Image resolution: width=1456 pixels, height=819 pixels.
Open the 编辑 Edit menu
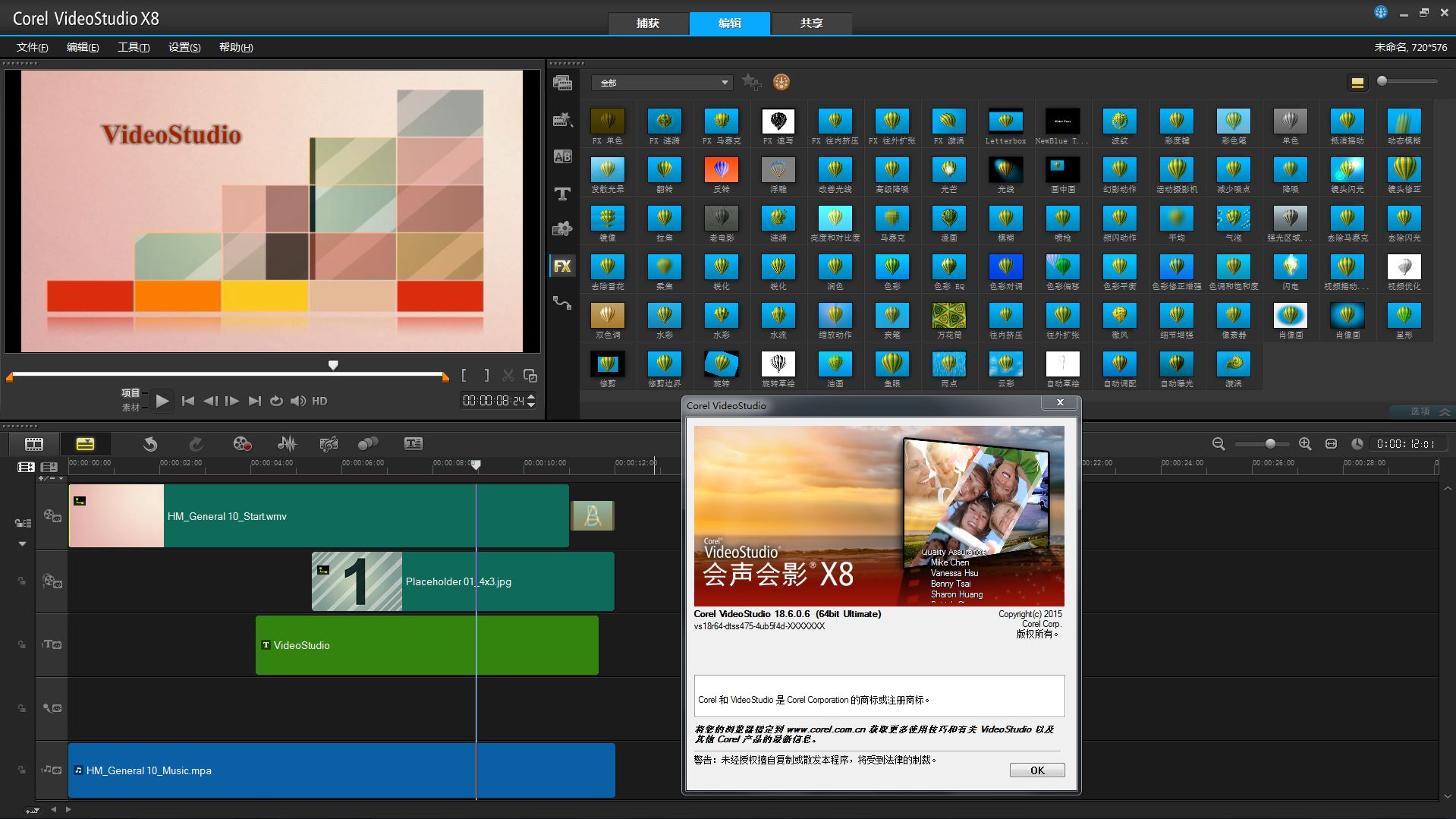click(x=83, y=47)
